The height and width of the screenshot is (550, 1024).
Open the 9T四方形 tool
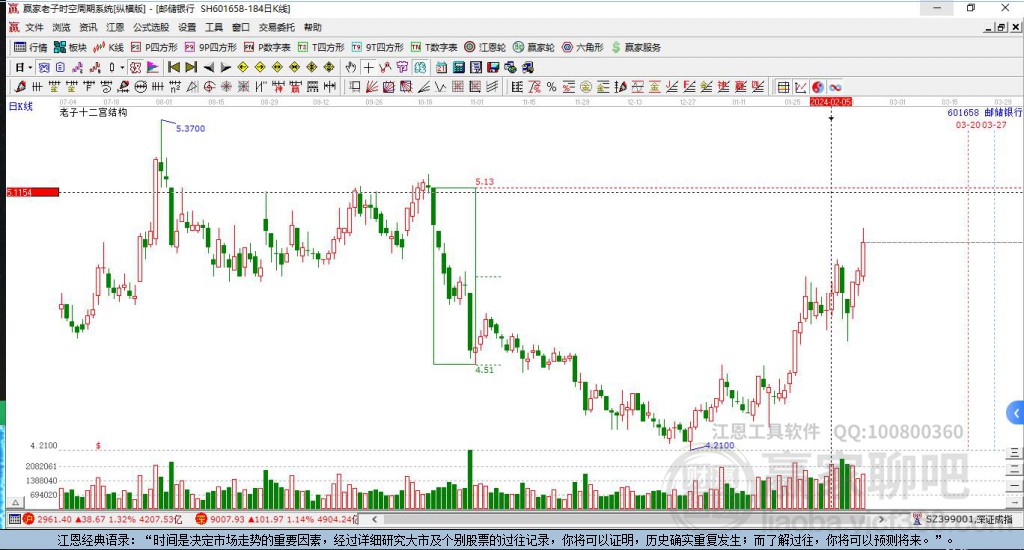click(377, 47)
